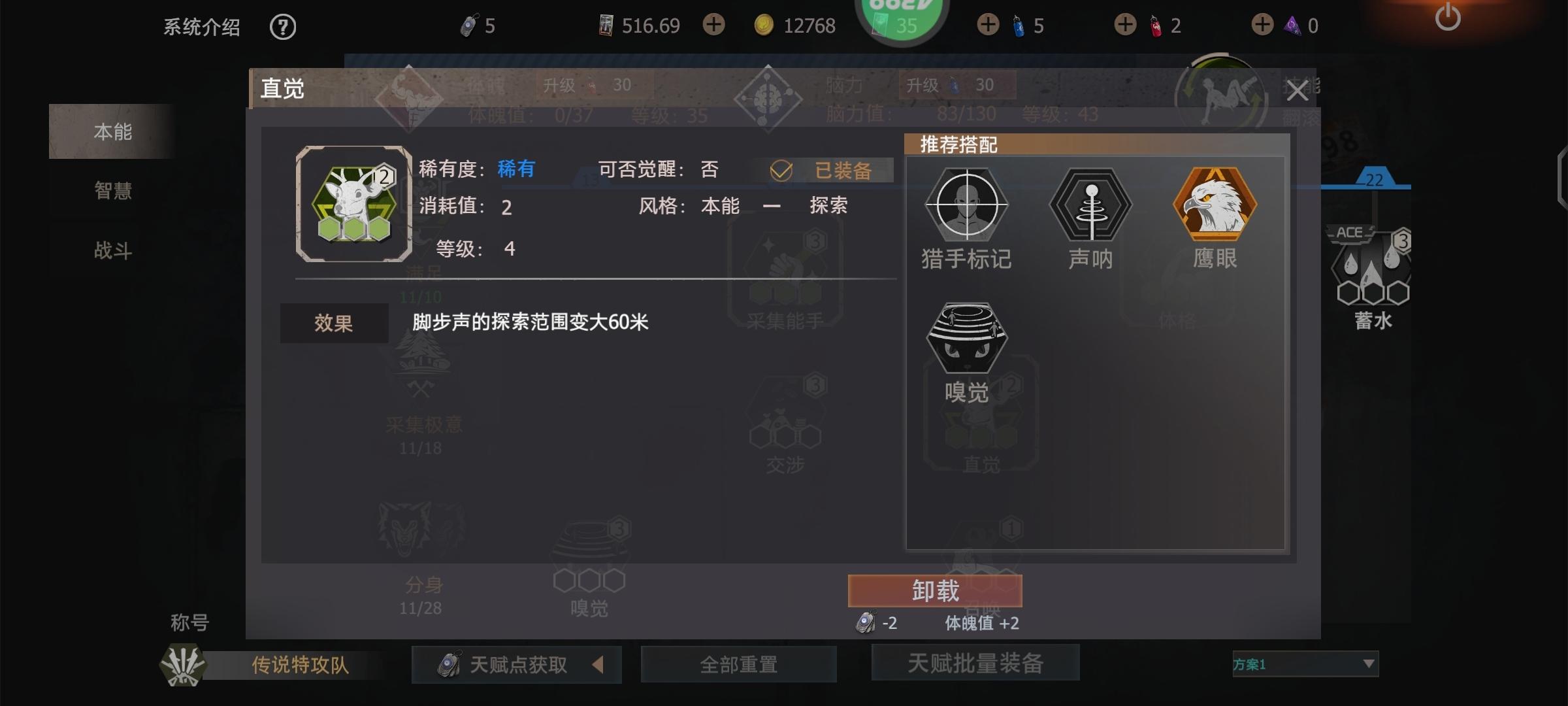Viewport: 1568px width, 706px height.
Task: Switch to the 智慧 wisdom tab
Action: pyautogui.click(x=112, y=190)
